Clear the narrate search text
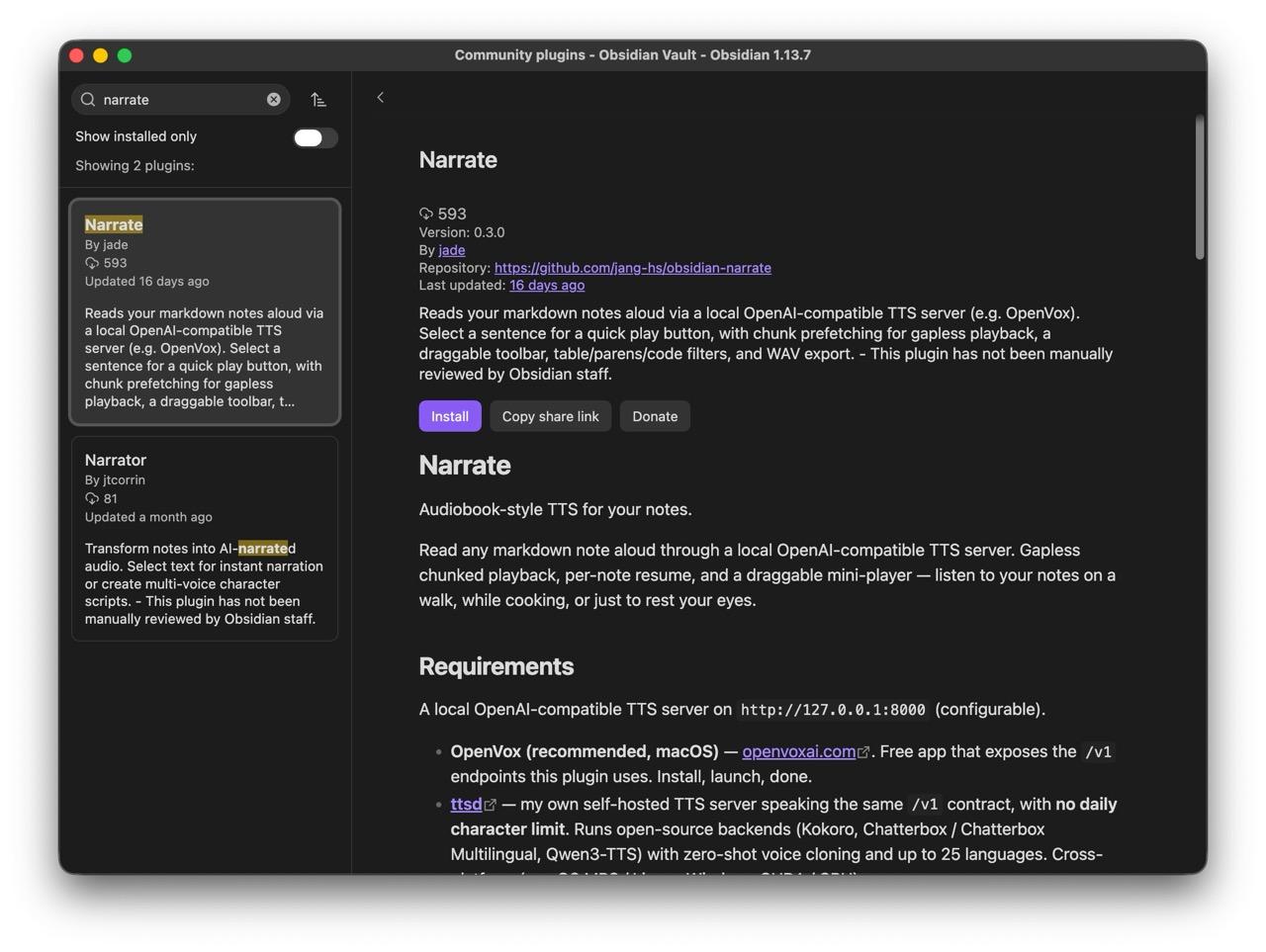Image resolution: width=1266 pixels, height=952 pixels. [274, 100]
